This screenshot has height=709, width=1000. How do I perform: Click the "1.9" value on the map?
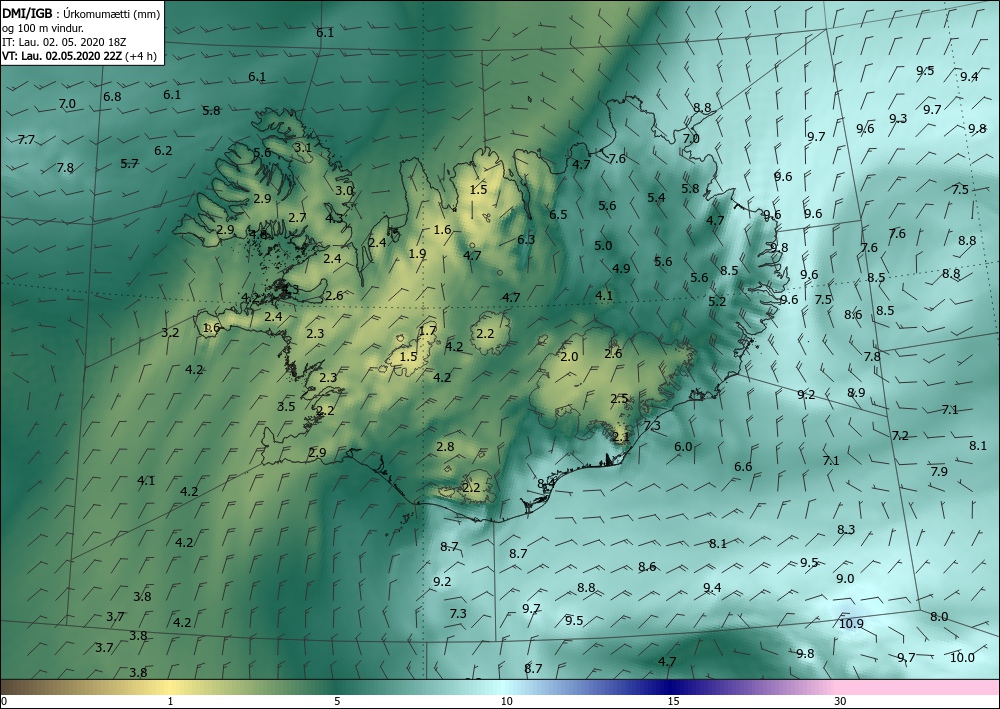click(417, 254)
